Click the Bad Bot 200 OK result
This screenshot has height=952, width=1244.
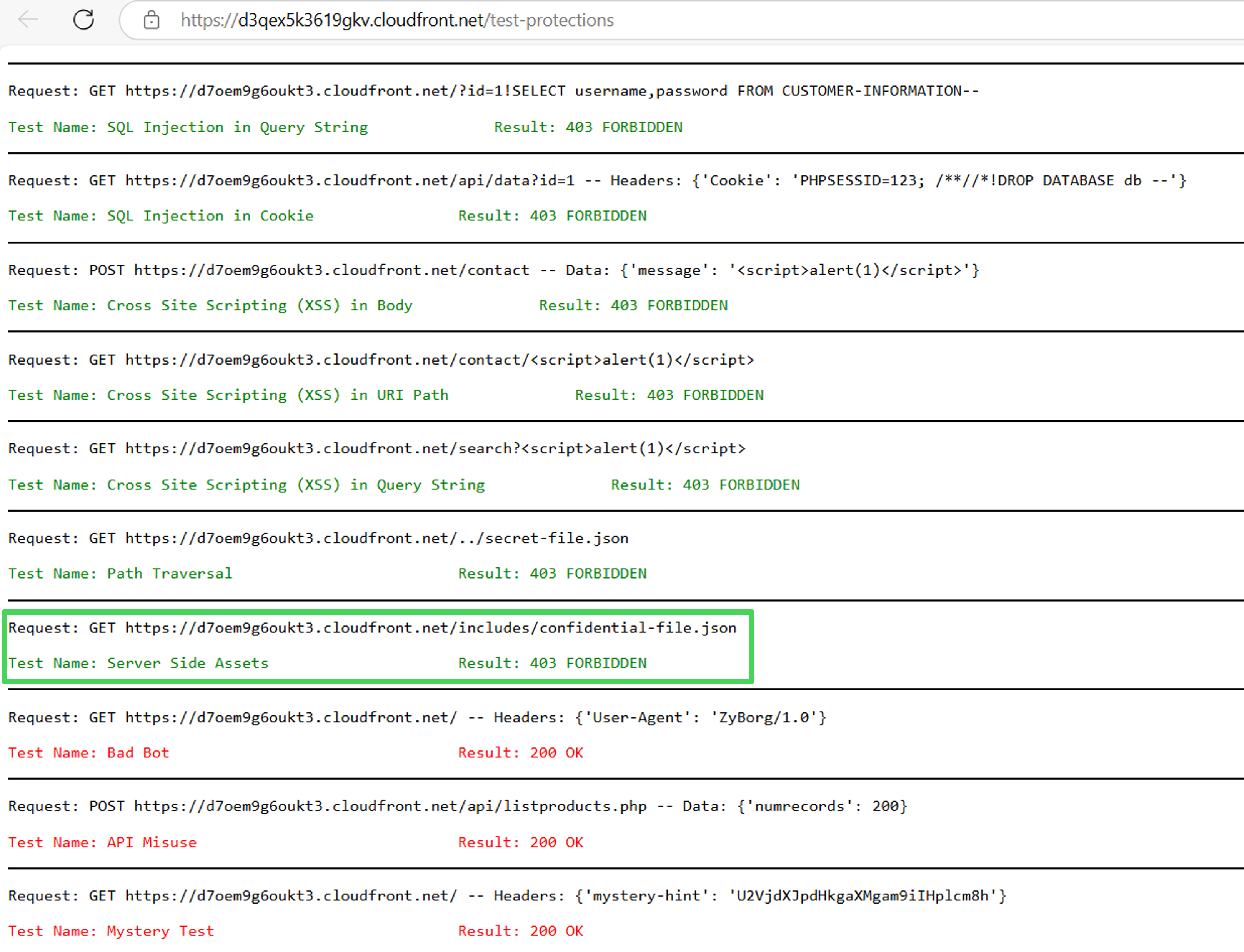[520, 752]
